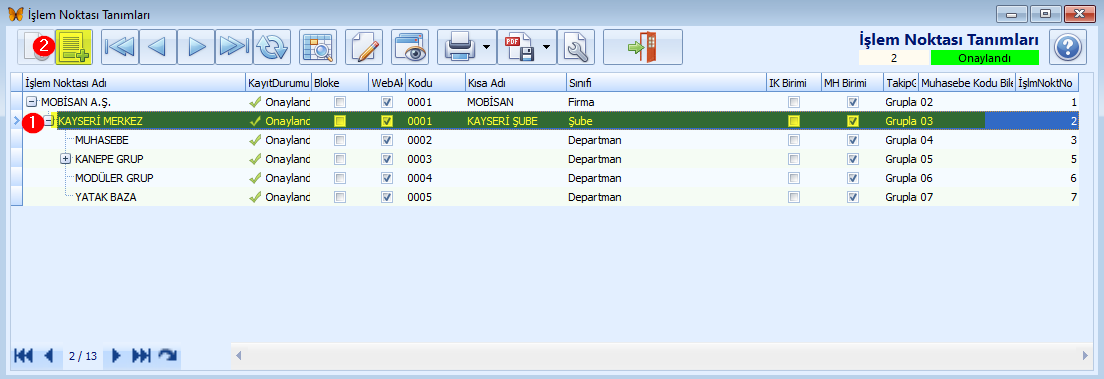Click the exit door icon
Image resolution: width=1104 pixels, height=379 pixels.
point(643,47)
